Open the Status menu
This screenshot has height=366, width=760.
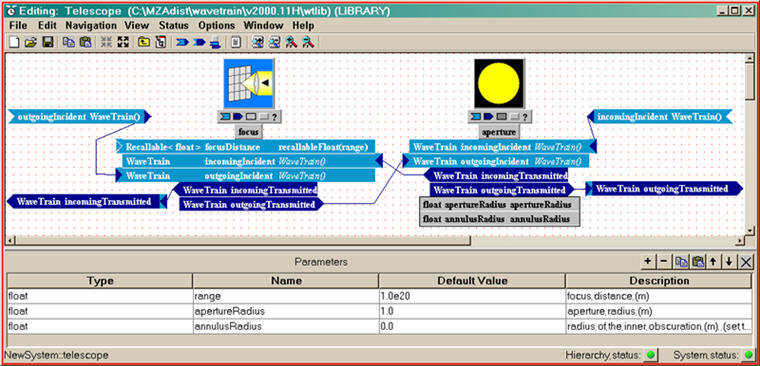(x=174, y=25)
